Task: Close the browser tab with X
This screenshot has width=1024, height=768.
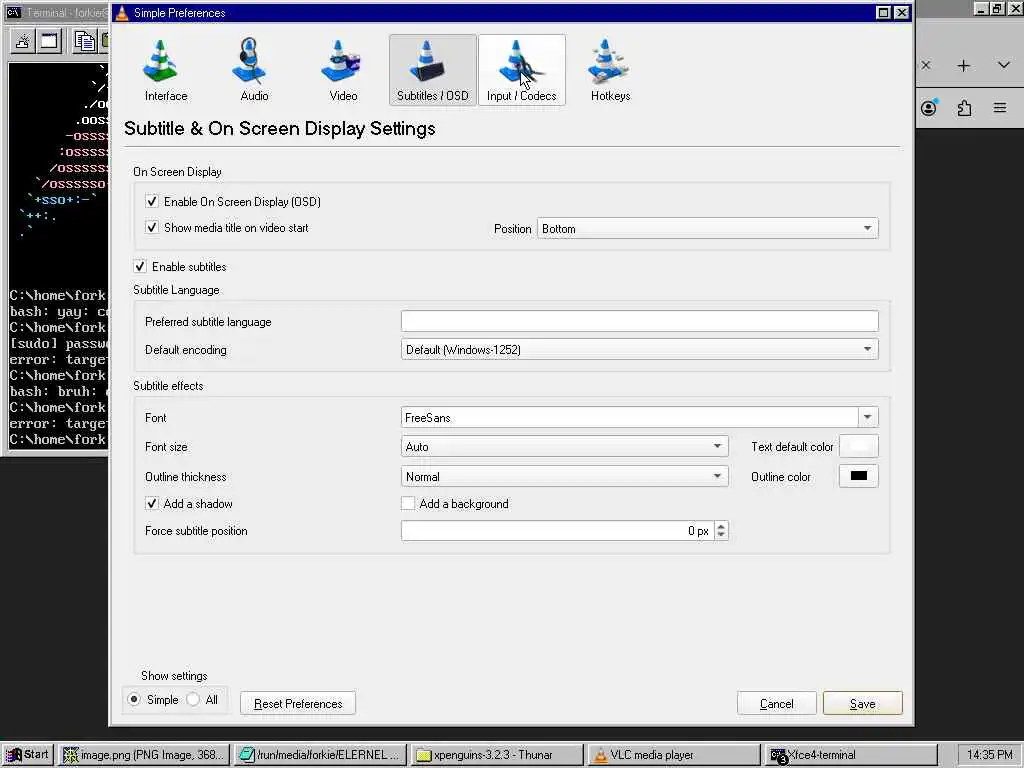Action: click(925, 65)
